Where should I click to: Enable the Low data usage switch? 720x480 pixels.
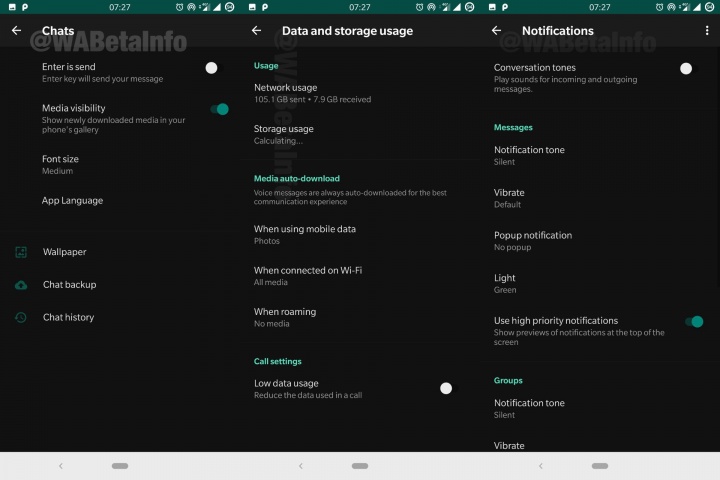(449, 388)
